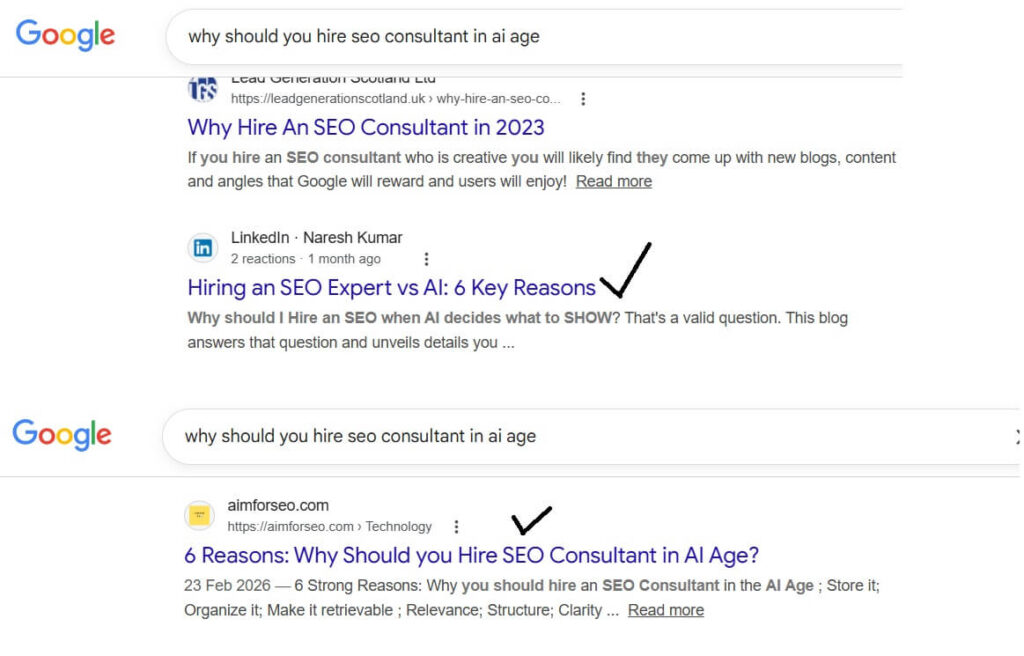Click the Lead Generation Scotland favicon
Viewport: 1024px width, 656px height.
point(202,88)
